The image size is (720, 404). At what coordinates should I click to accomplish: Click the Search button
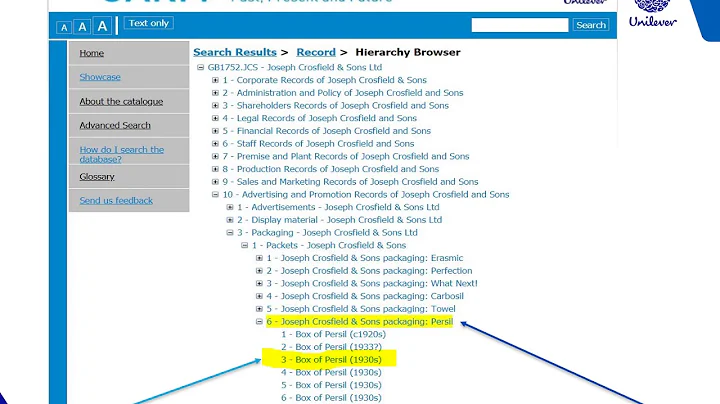click(x=591, y=25)
